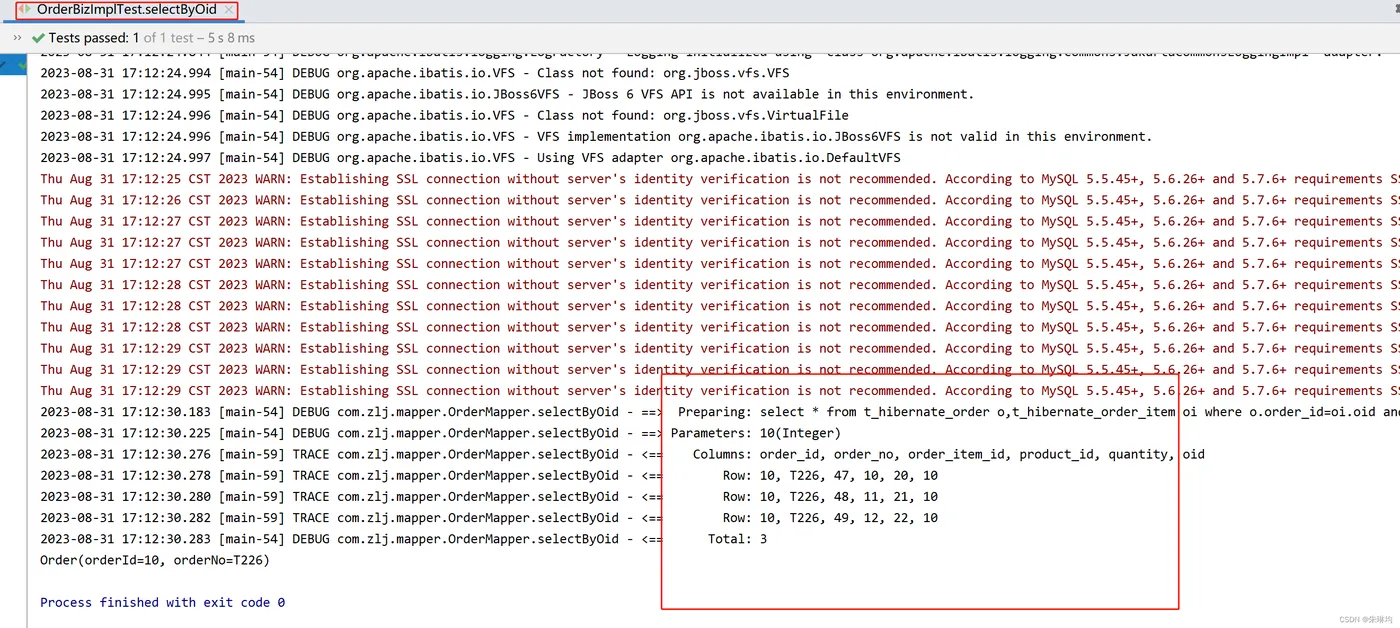Click 'Process finished with exit code 0'
This screenshot has height=628, width=1400.
click(x=163, y=602)
